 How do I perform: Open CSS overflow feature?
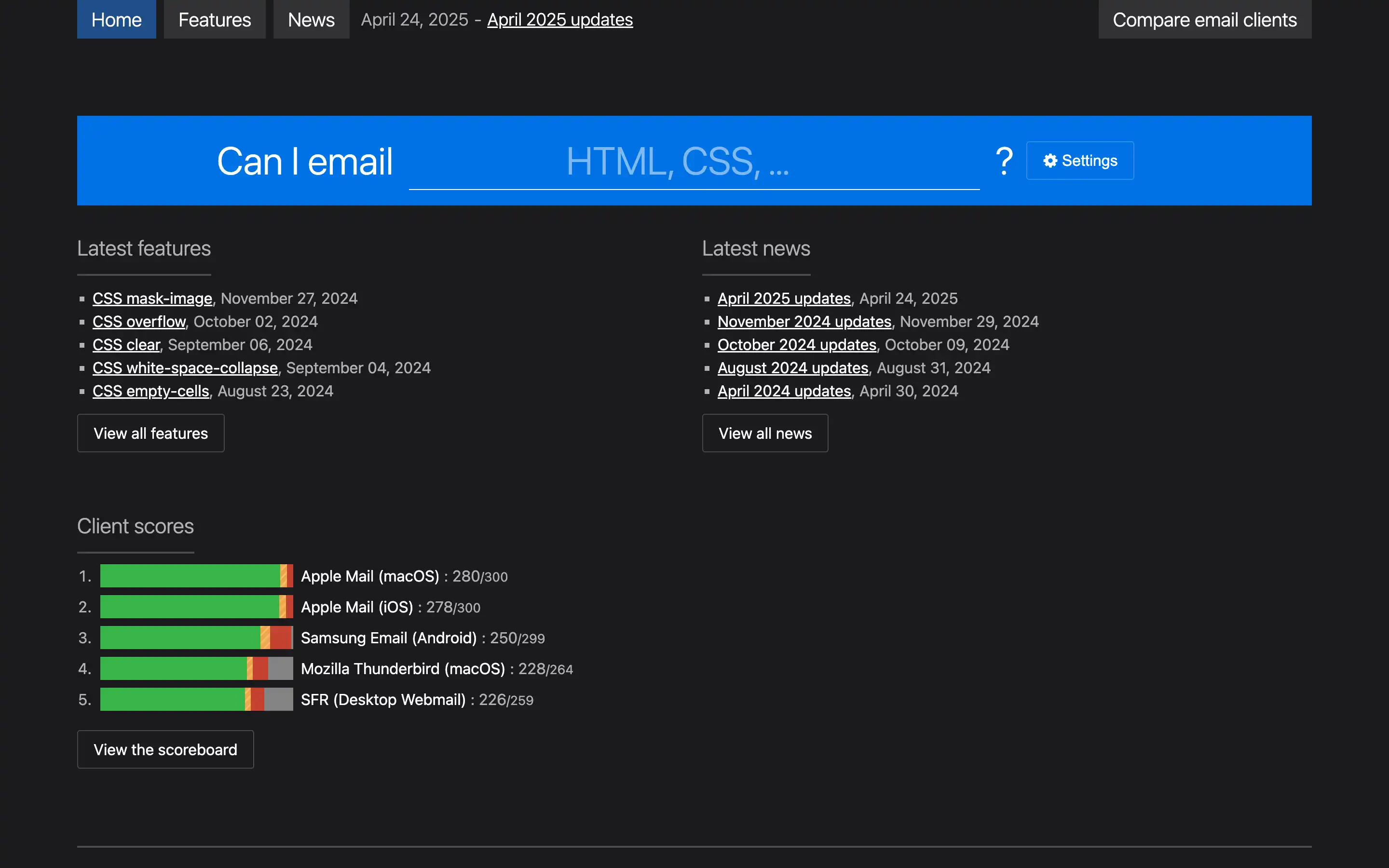139,322
